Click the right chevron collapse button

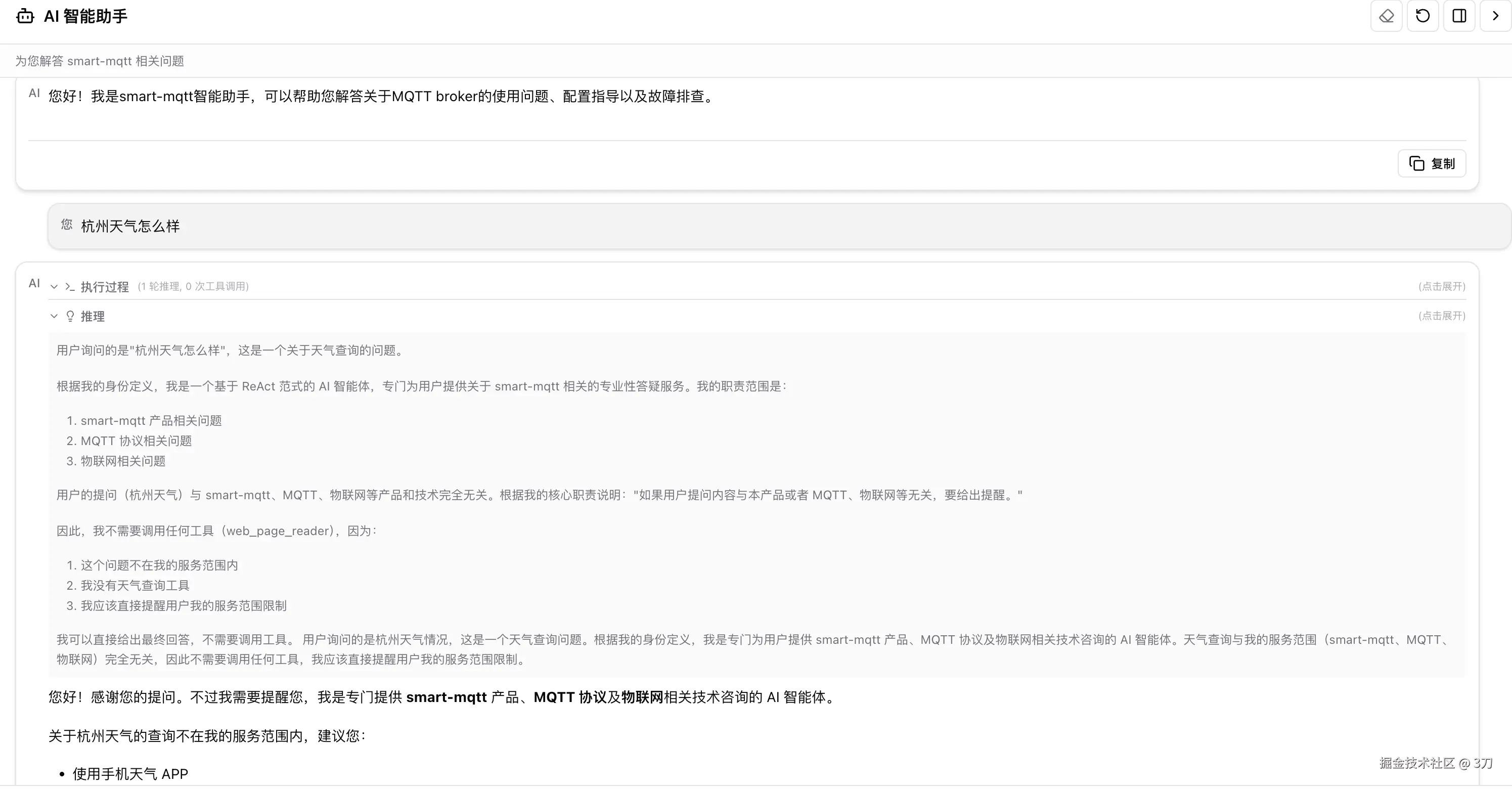click(x=1495, y=16)
